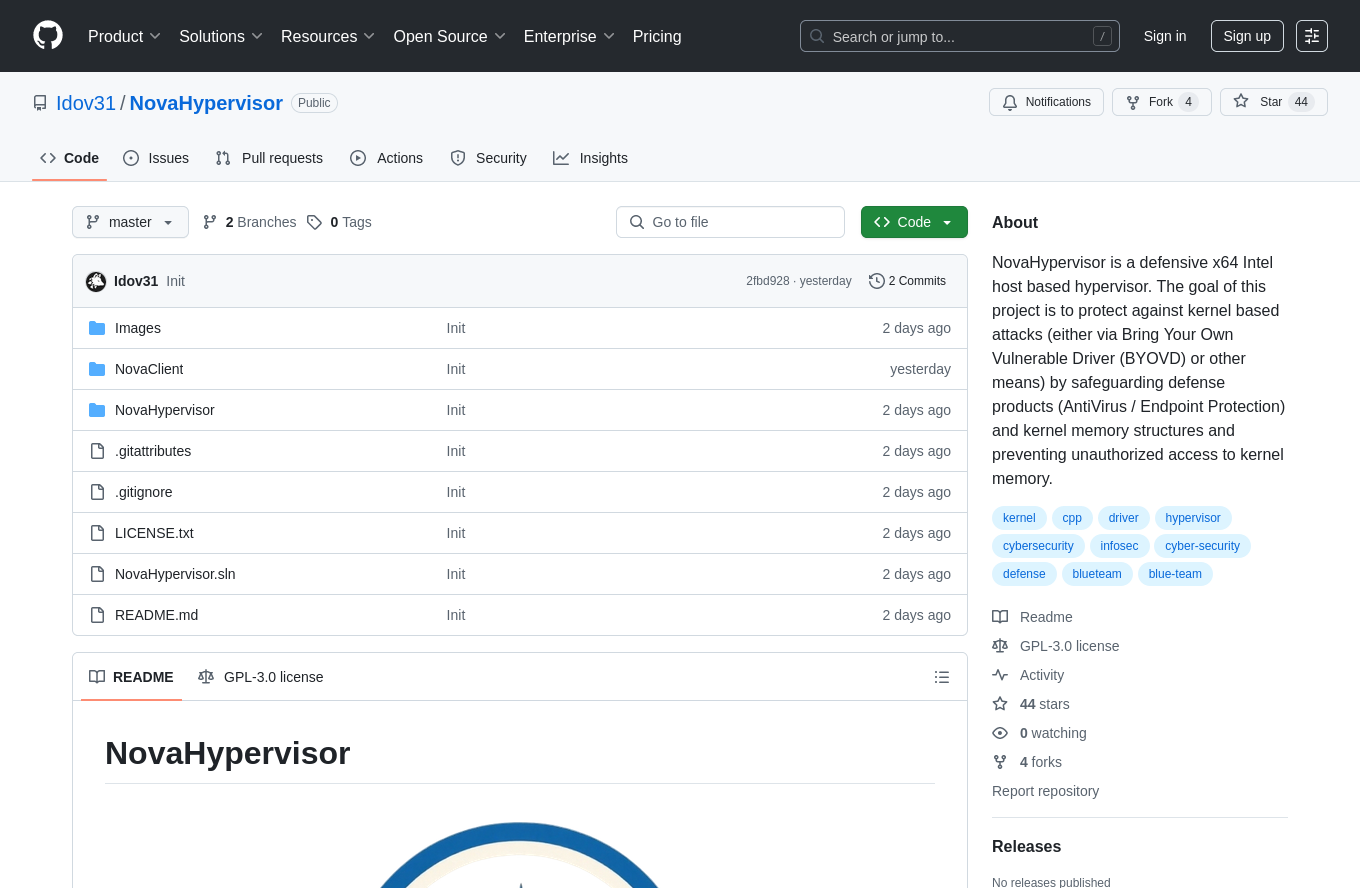Viewport: 1360px width, 888px height.
Task: Select the README tab in file viewer
Action: pos(131,677)
